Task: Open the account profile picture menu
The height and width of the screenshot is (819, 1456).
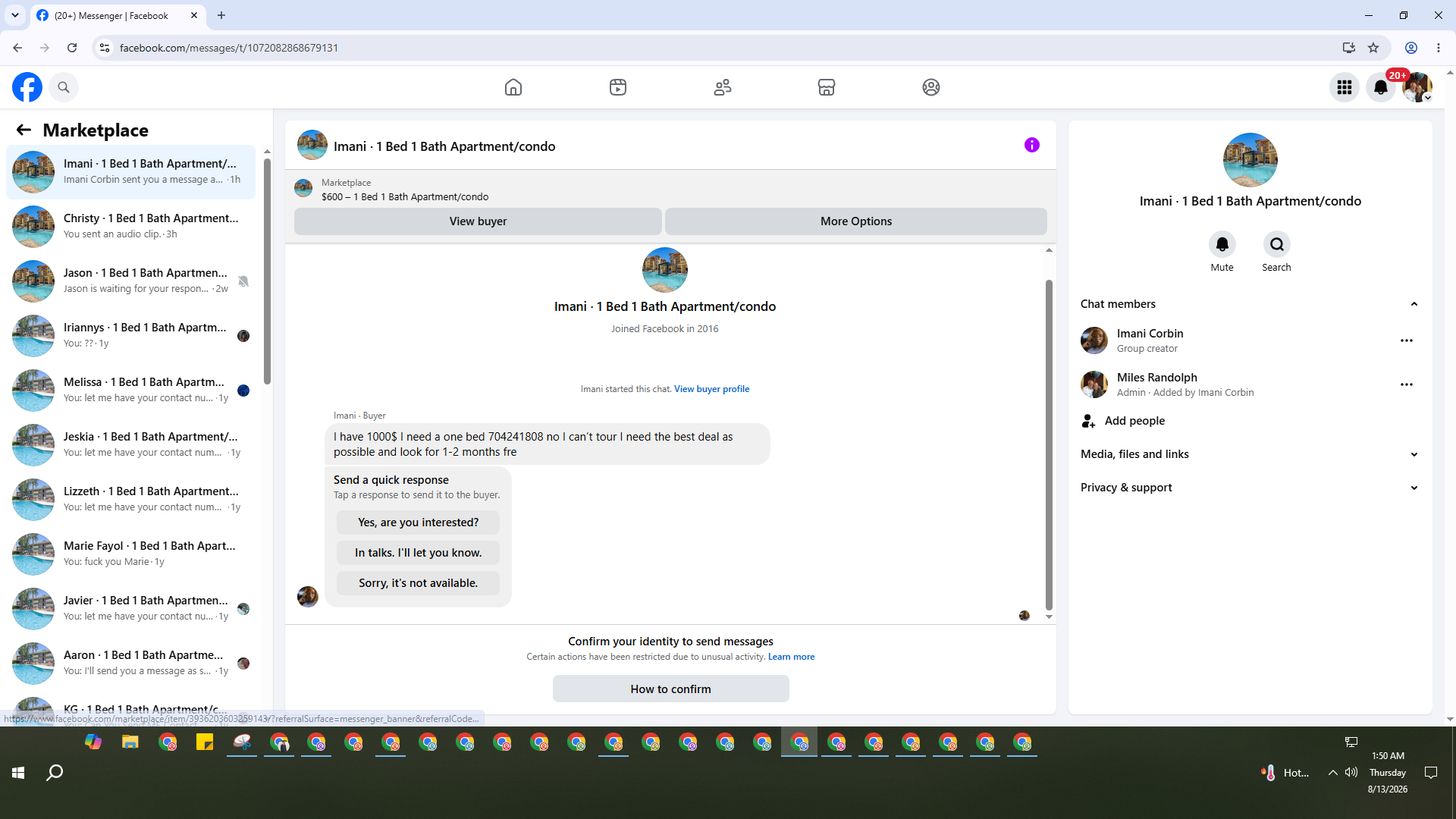Action: (x=1417, y=87)
